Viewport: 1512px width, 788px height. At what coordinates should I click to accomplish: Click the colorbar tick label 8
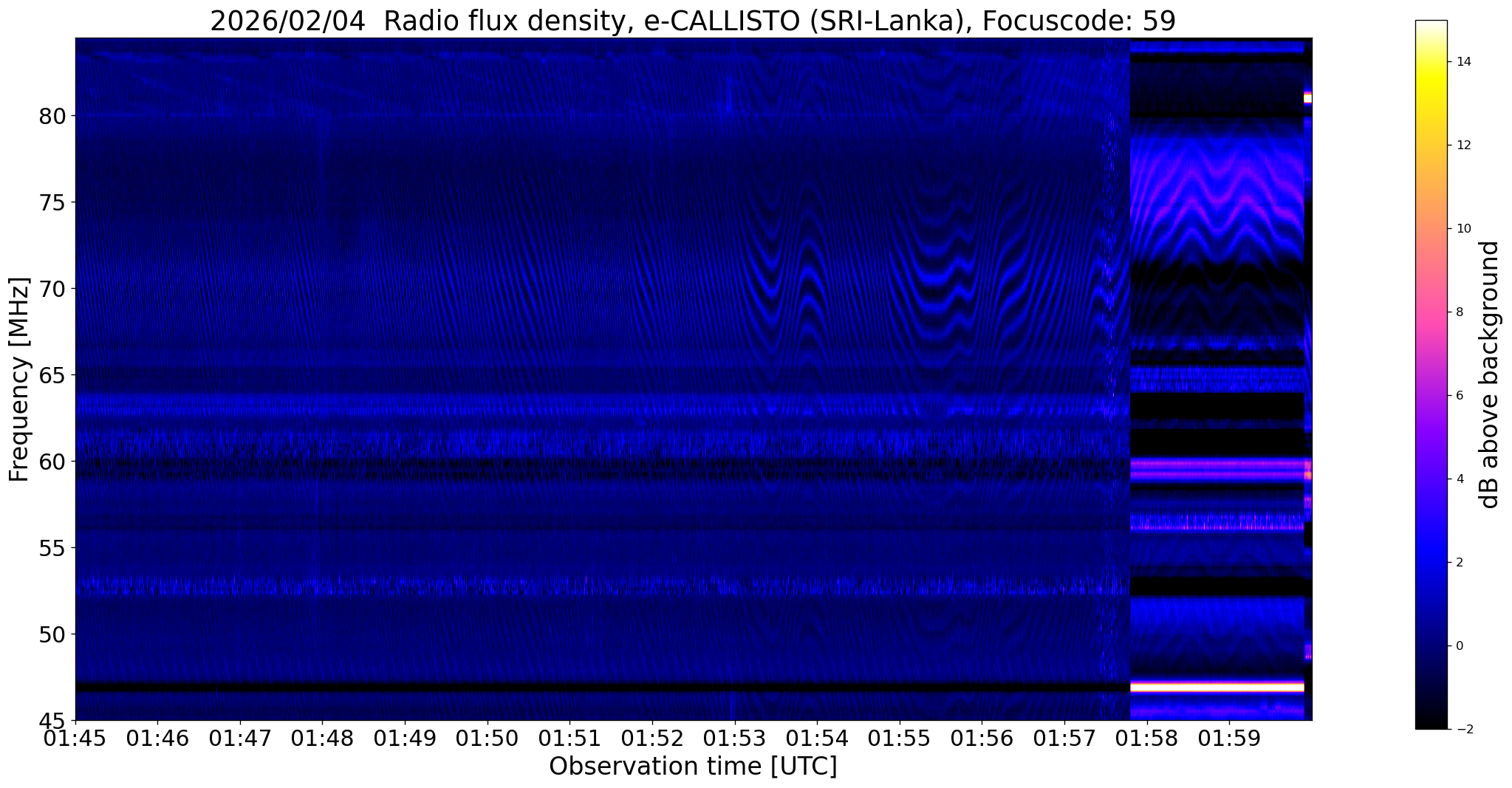[x=1459, y=312]
